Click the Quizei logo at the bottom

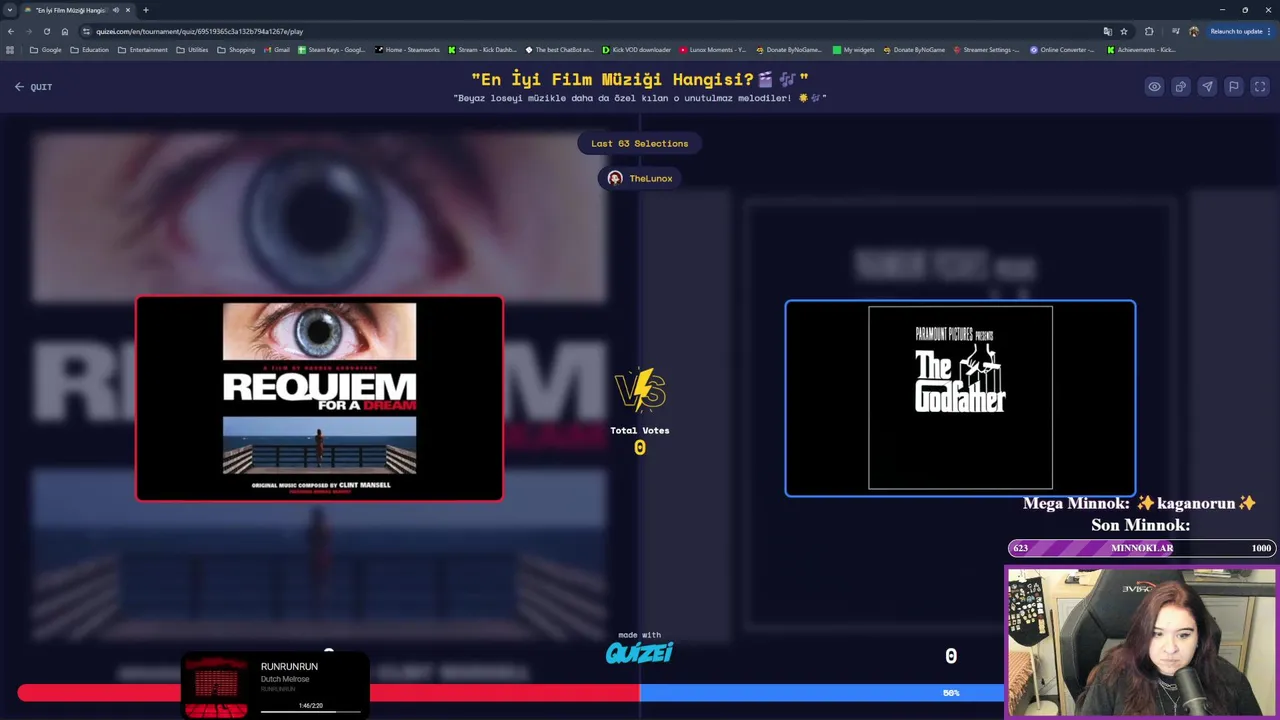point(639,652)
